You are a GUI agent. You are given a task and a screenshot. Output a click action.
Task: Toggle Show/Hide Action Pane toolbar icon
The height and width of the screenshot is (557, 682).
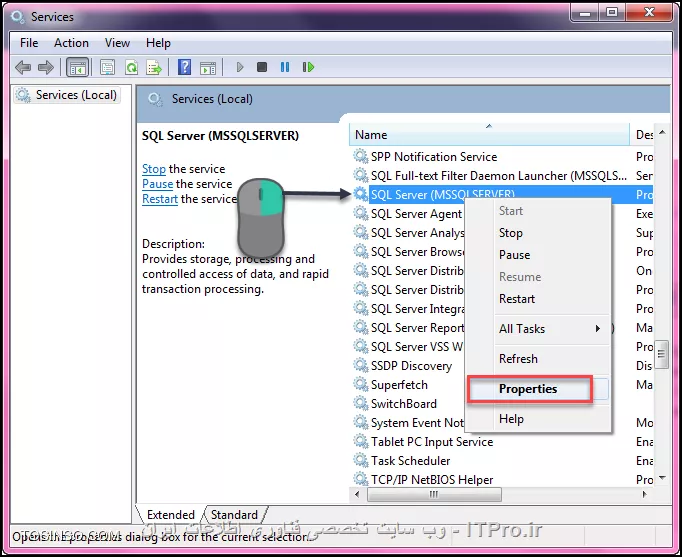[208, 68]
